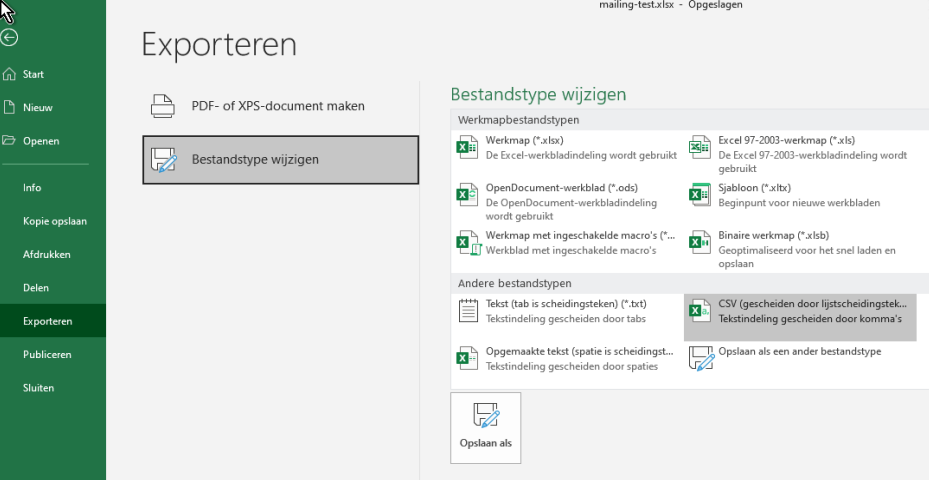Click the OpenDocument-werkblad icon
Image resolution: width=929 pixels, height=480 pixels.
[x=467, y=194]
